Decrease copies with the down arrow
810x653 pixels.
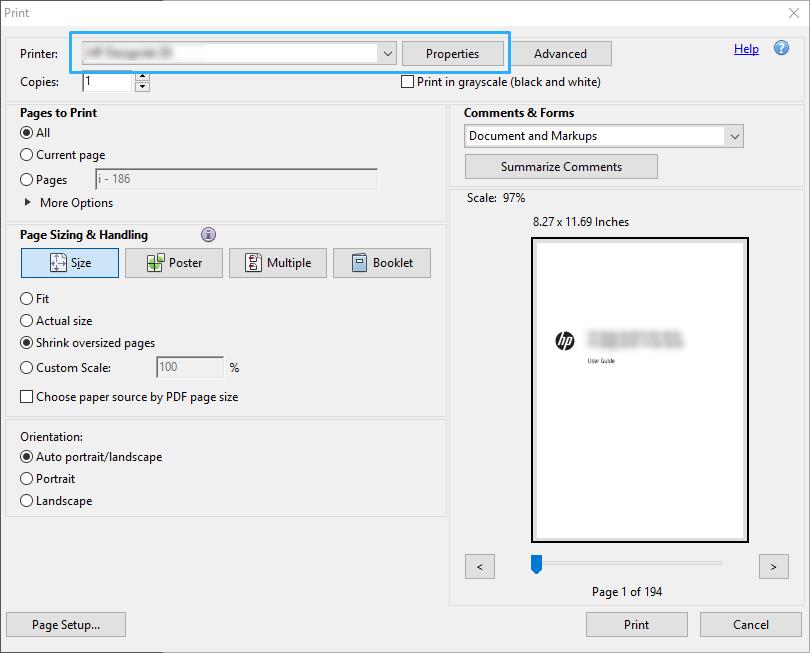click(x=142, y=87)
